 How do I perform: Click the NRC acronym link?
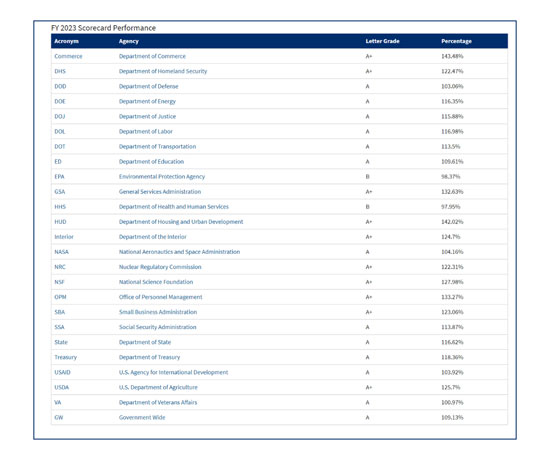click(x=60, y=267)
